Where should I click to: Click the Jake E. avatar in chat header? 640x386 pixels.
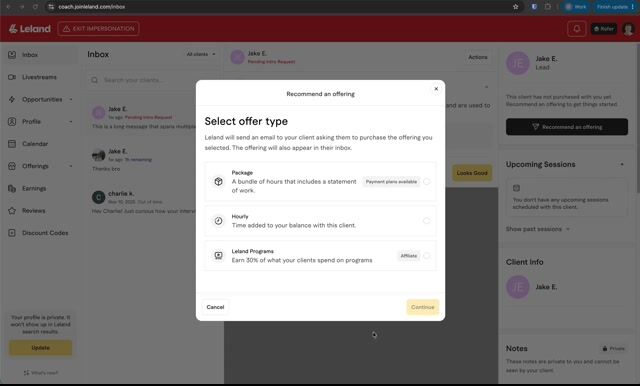tap(237, 57)
